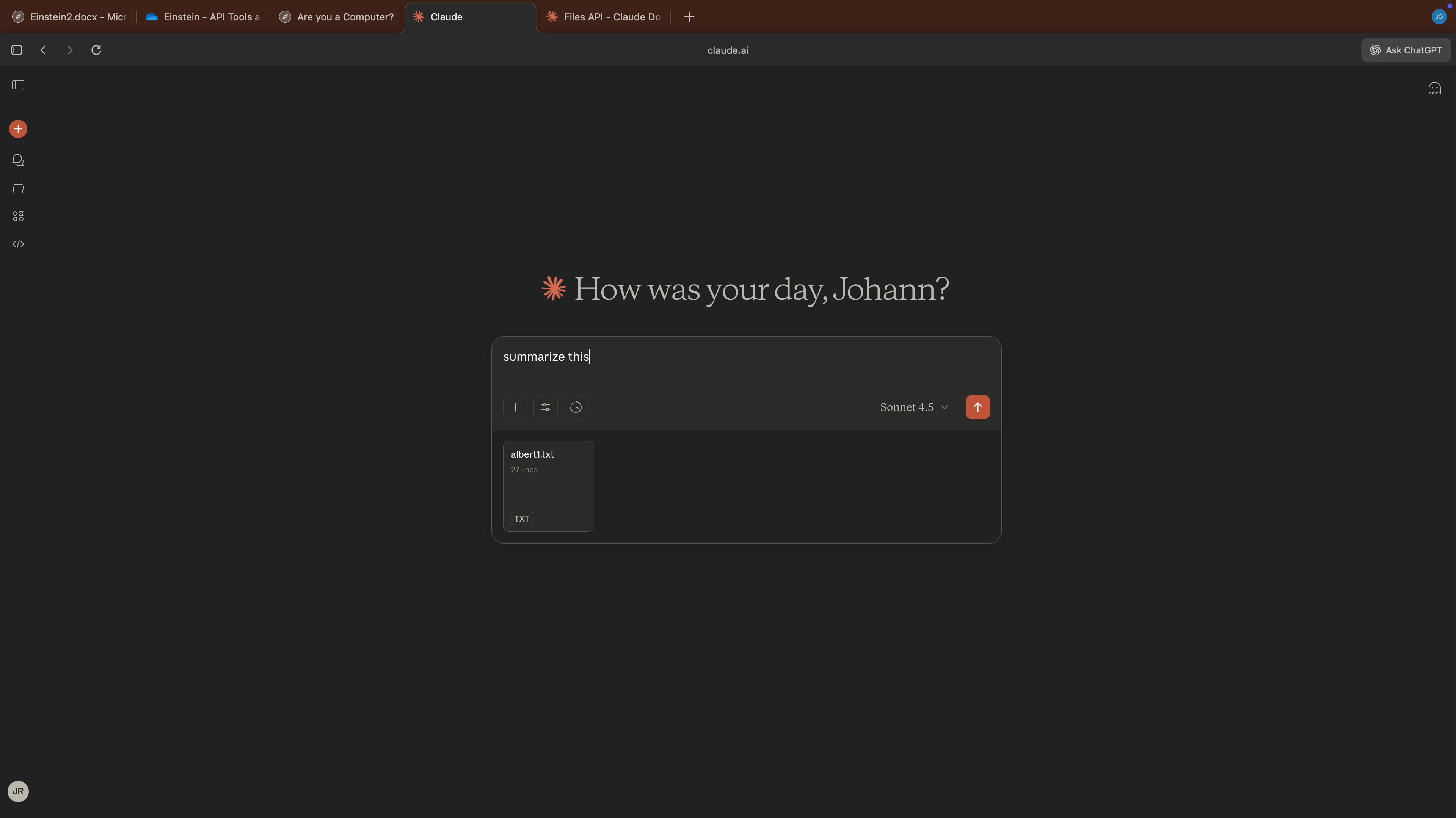Click the extended thinking clock icon

pos(576,407)
